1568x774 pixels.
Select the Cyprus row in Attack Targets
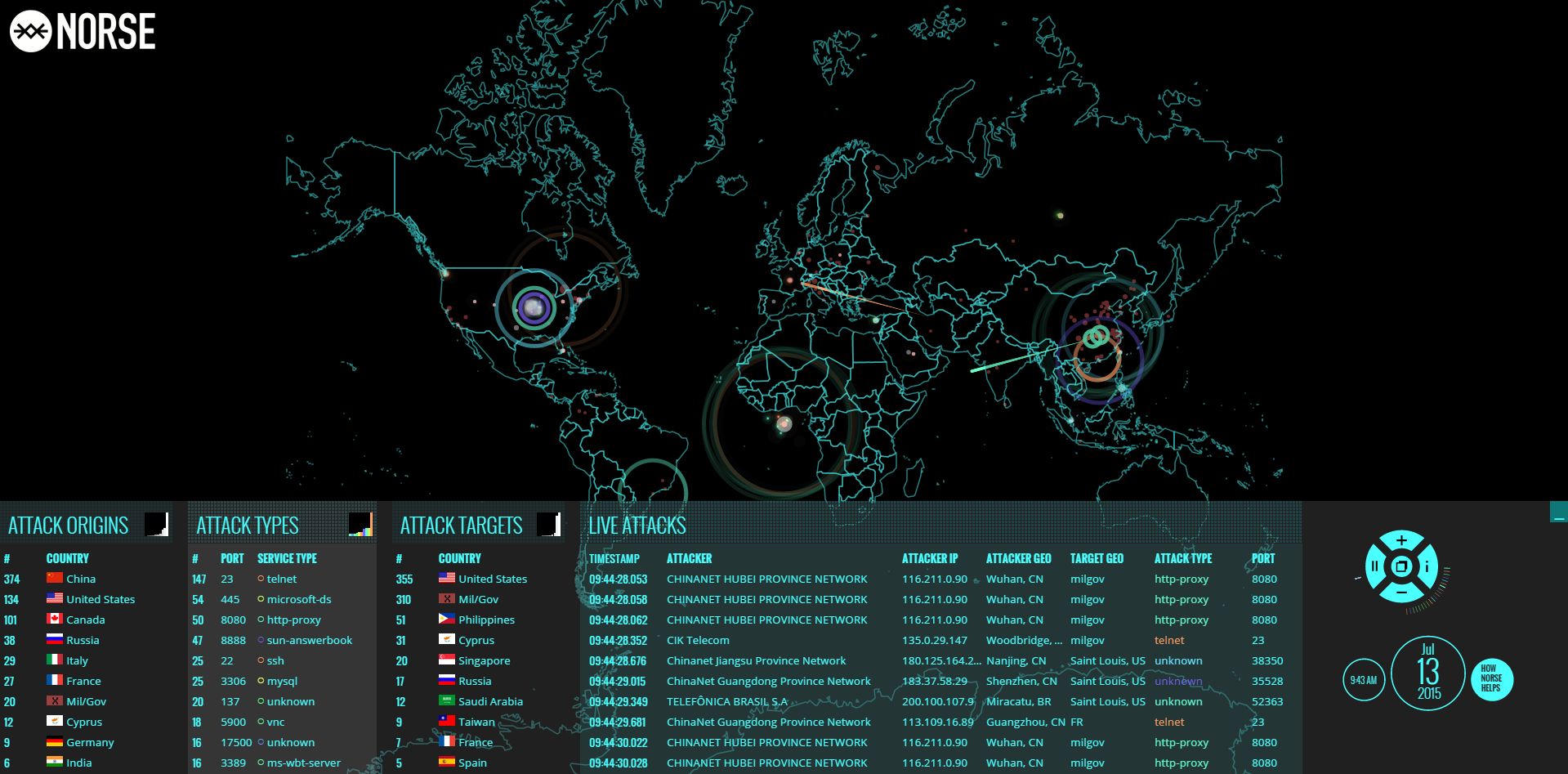click(478, 640)
